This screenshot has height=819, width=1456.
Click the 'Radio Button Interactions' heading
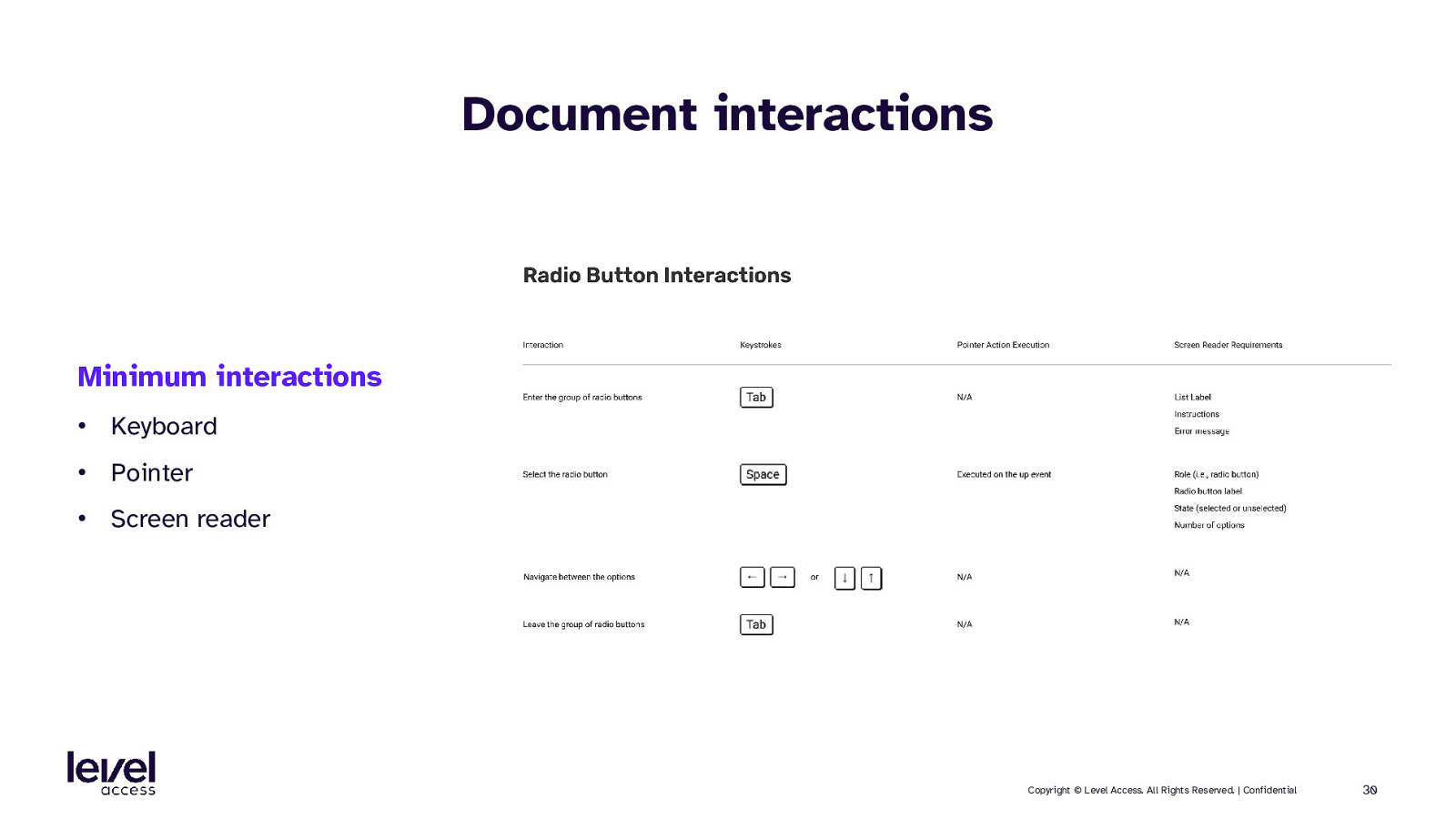click(657, 275)
